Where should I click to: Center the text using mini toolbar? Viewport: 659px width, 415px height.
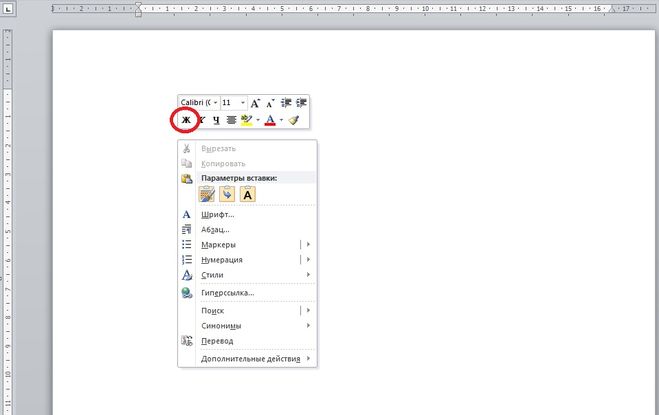tap(231, 120)
